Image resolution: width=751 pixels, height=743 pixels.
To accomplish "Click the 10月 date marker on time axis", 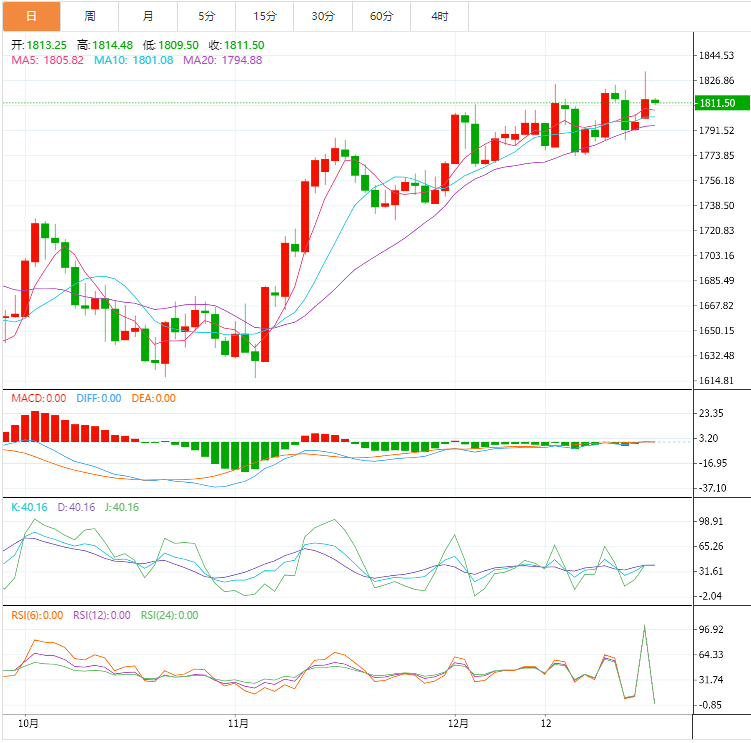I will [x=30, y=722].
